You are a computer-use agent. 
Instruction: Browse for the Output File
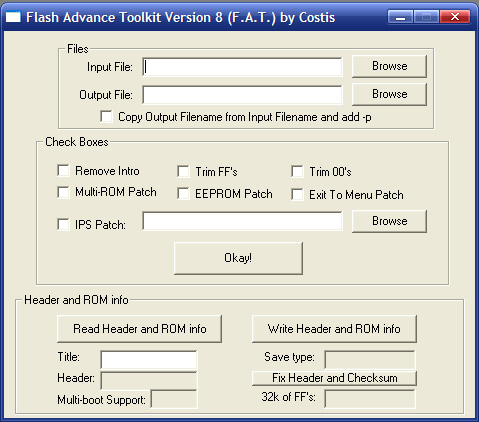click(389, 94)
